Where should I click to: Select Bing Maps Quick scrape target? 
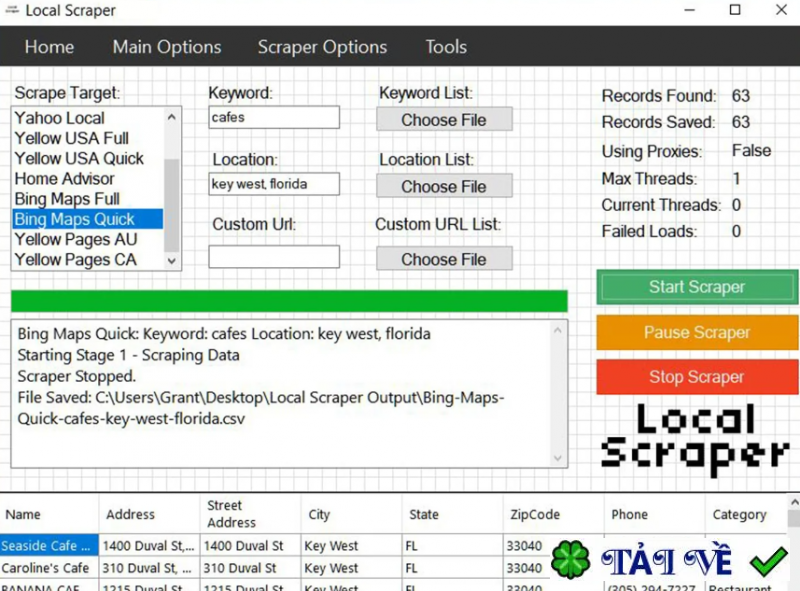pos(88,219)
